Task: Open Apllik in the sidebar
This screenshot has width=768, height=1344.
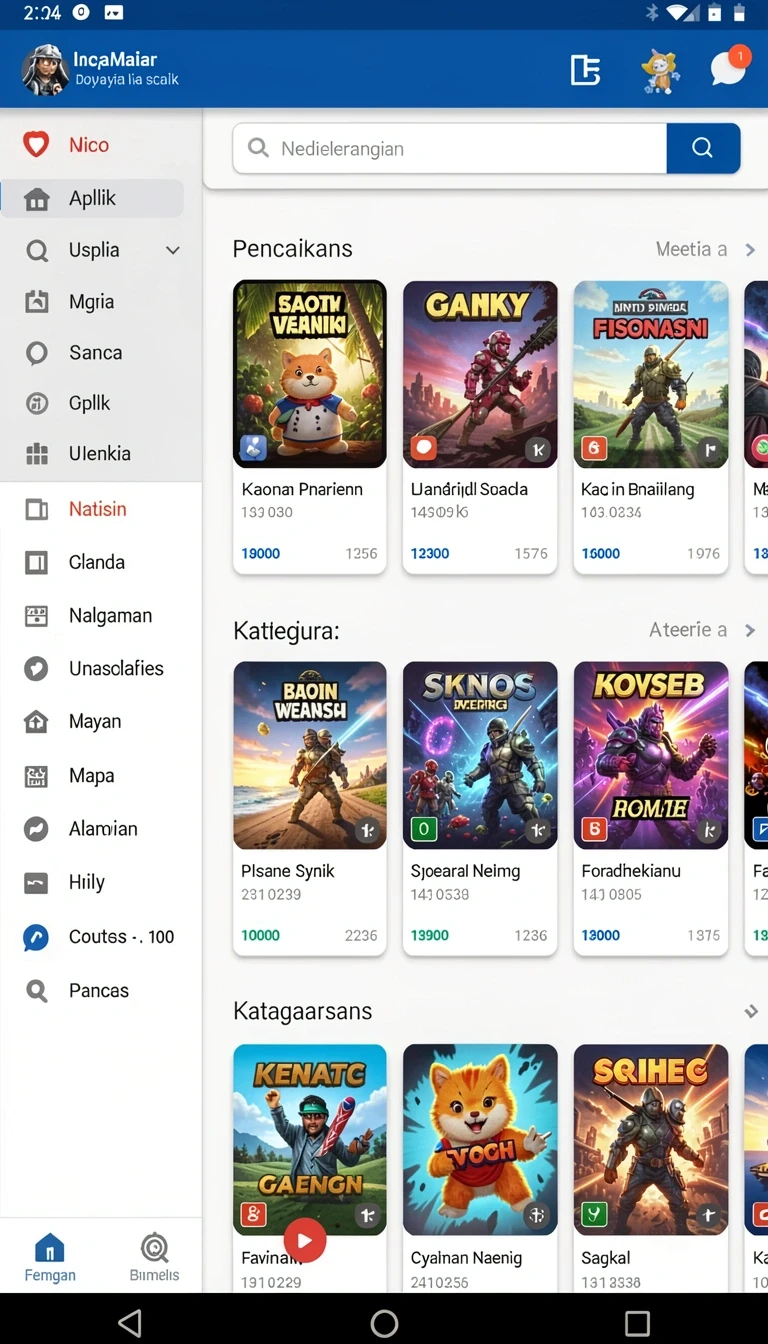Action: tap(92, 198)
